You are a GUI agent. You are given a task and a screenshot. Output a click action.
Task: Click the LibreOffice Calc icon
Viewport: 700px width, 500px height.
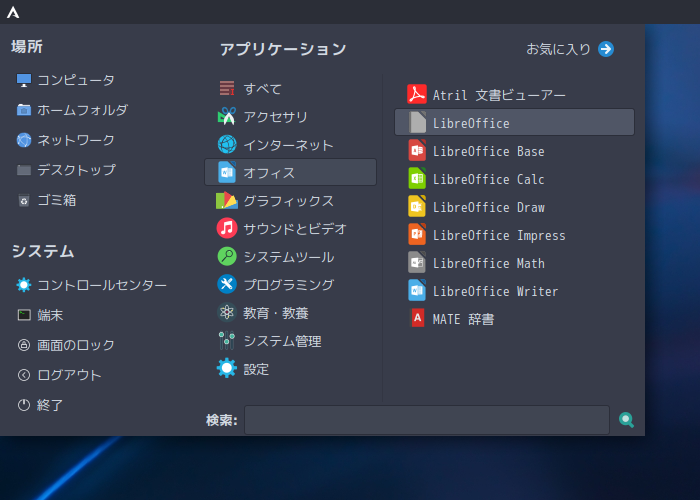click(417, 179)
